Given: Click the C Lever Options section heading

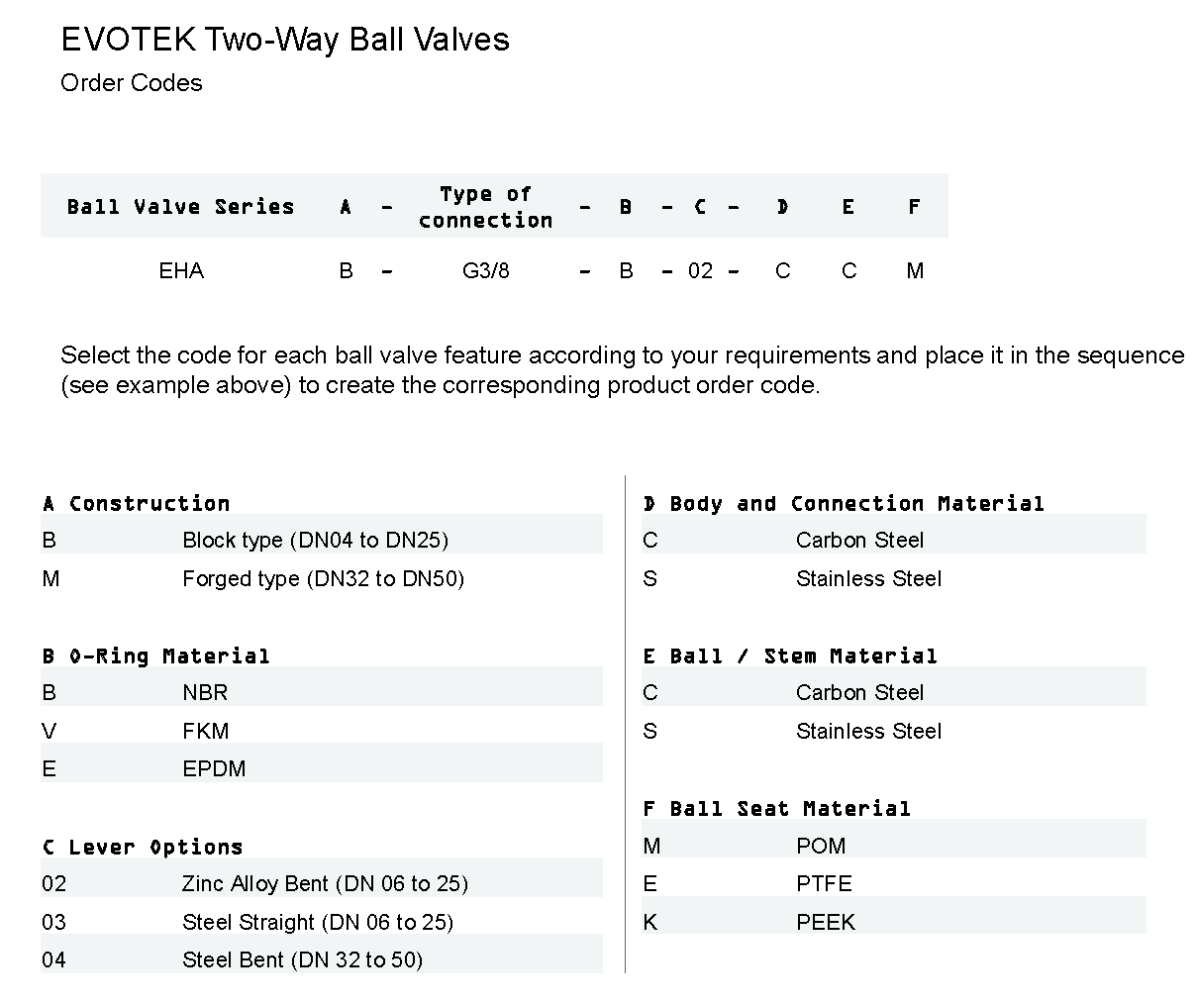Looking at the screenshot, I should 143,847.
